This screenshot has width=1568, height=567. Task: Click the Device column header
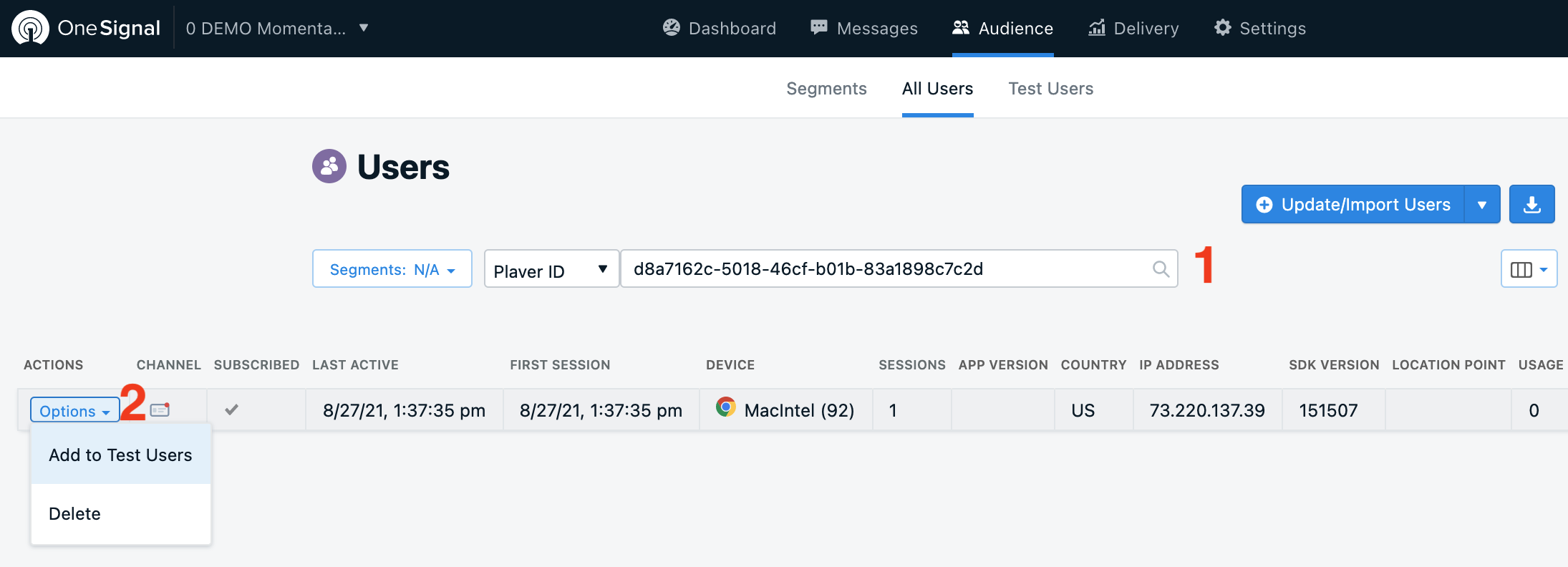(730, 364)
